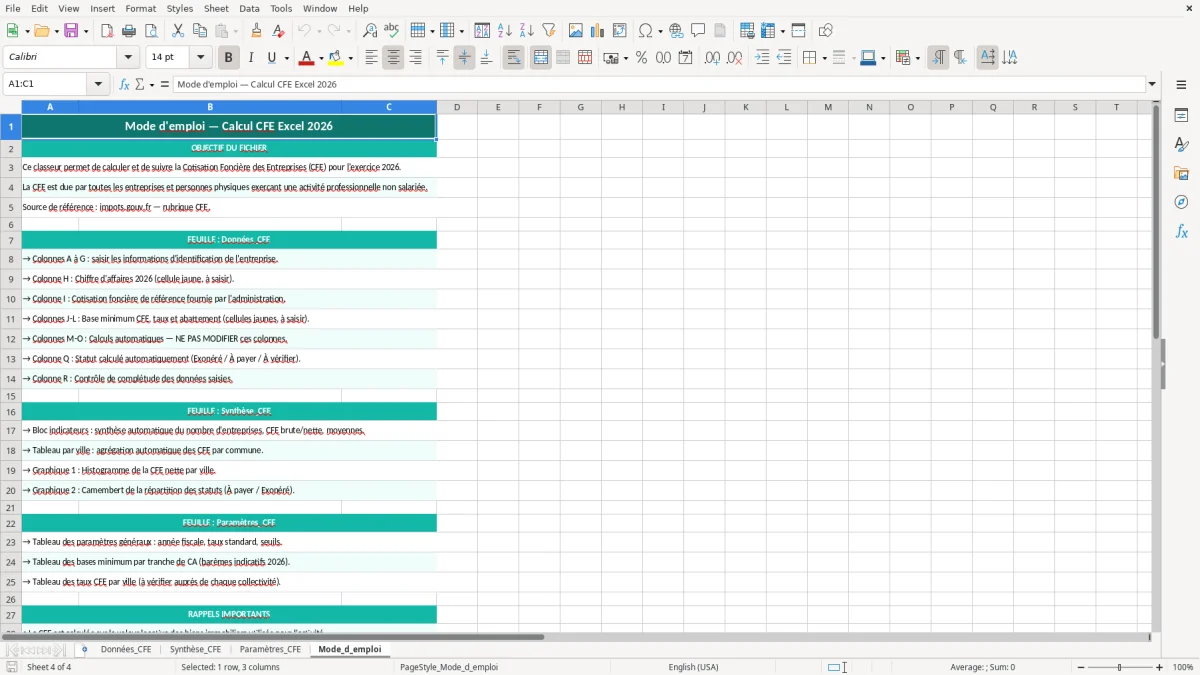Click the zoom level 100% label
Viewport: 1200px width, 675px height.
click(1183, 667)
